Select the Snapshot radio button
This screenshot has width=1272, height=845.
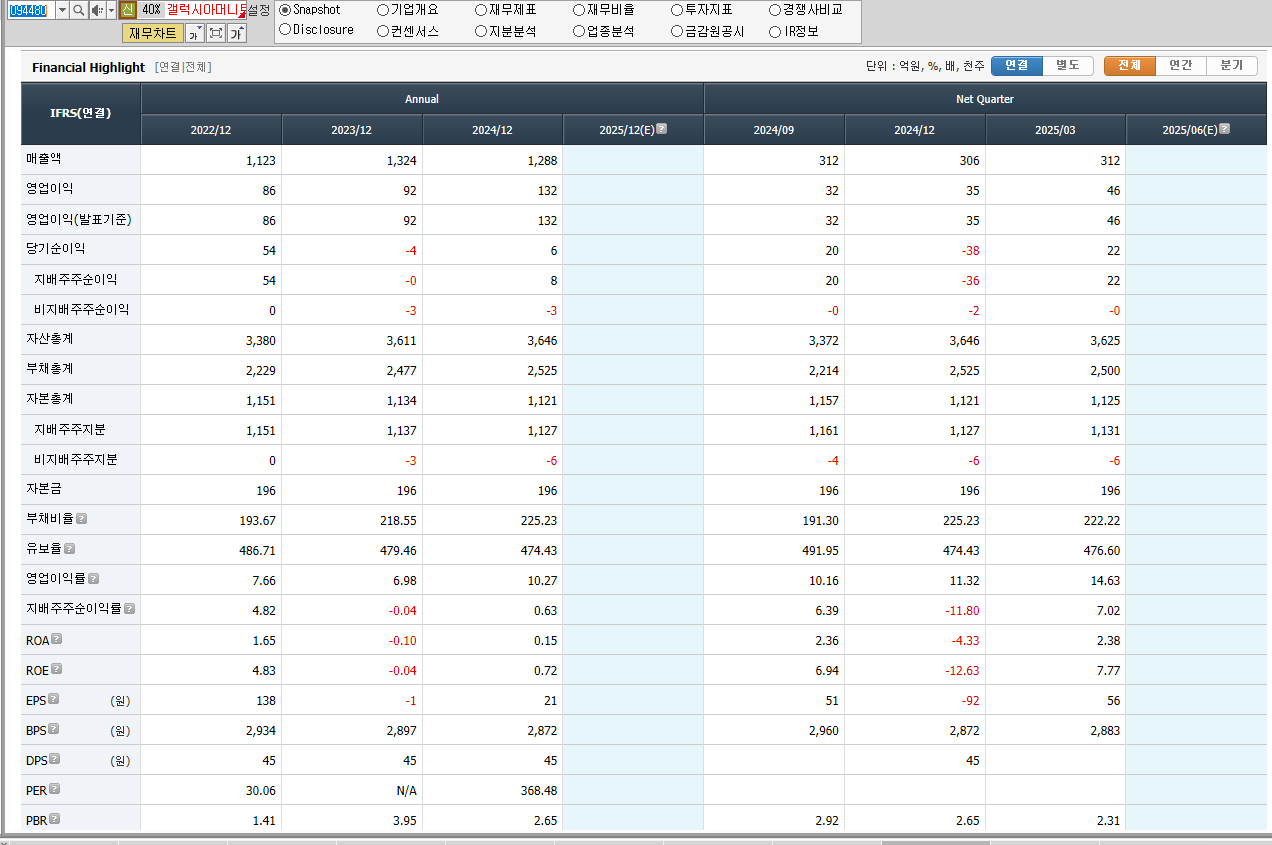pos(285,10)
